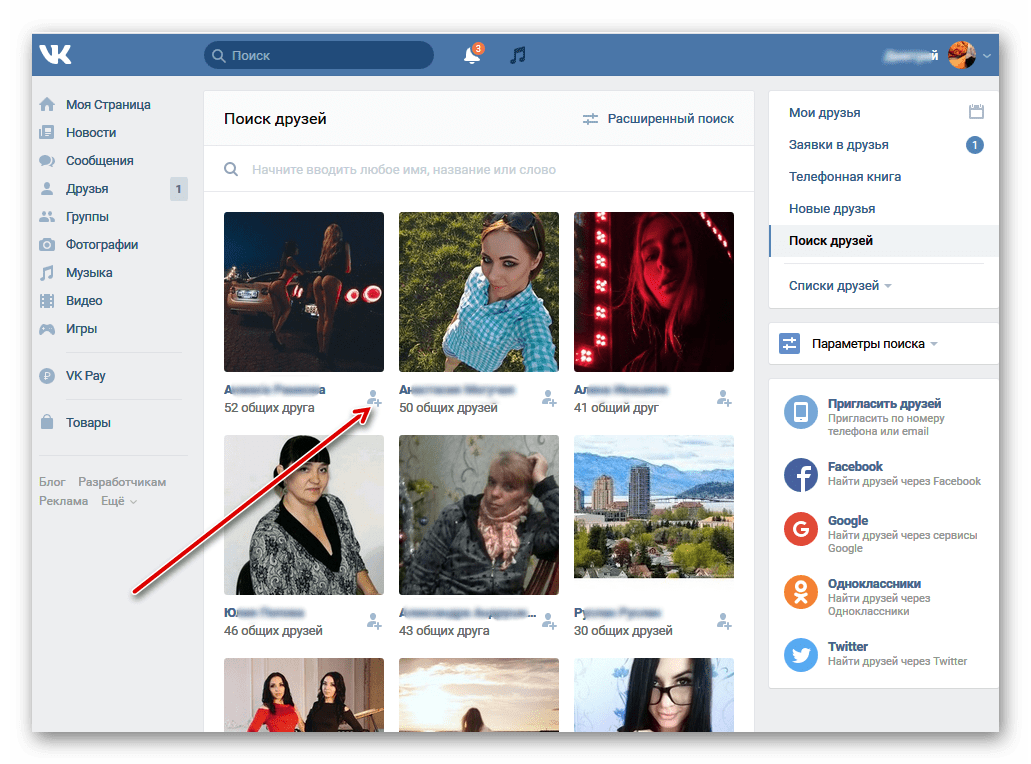Click the newspaper icon beside Новости
The width and height of the screenshot is (1031, 764).
[47, 132]
